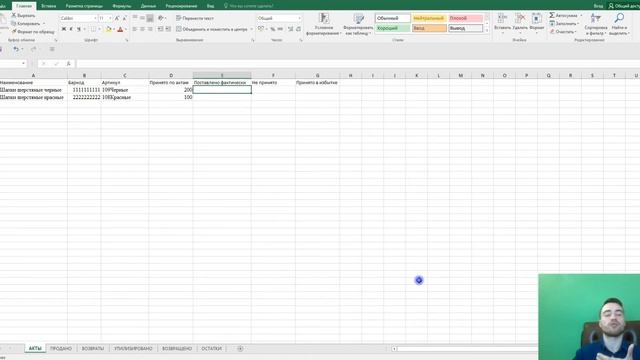Image resolution: width=640 pixels, height=360 pixels.
Task: Increase font size with the larger A icon
Action: pos(117,18)
